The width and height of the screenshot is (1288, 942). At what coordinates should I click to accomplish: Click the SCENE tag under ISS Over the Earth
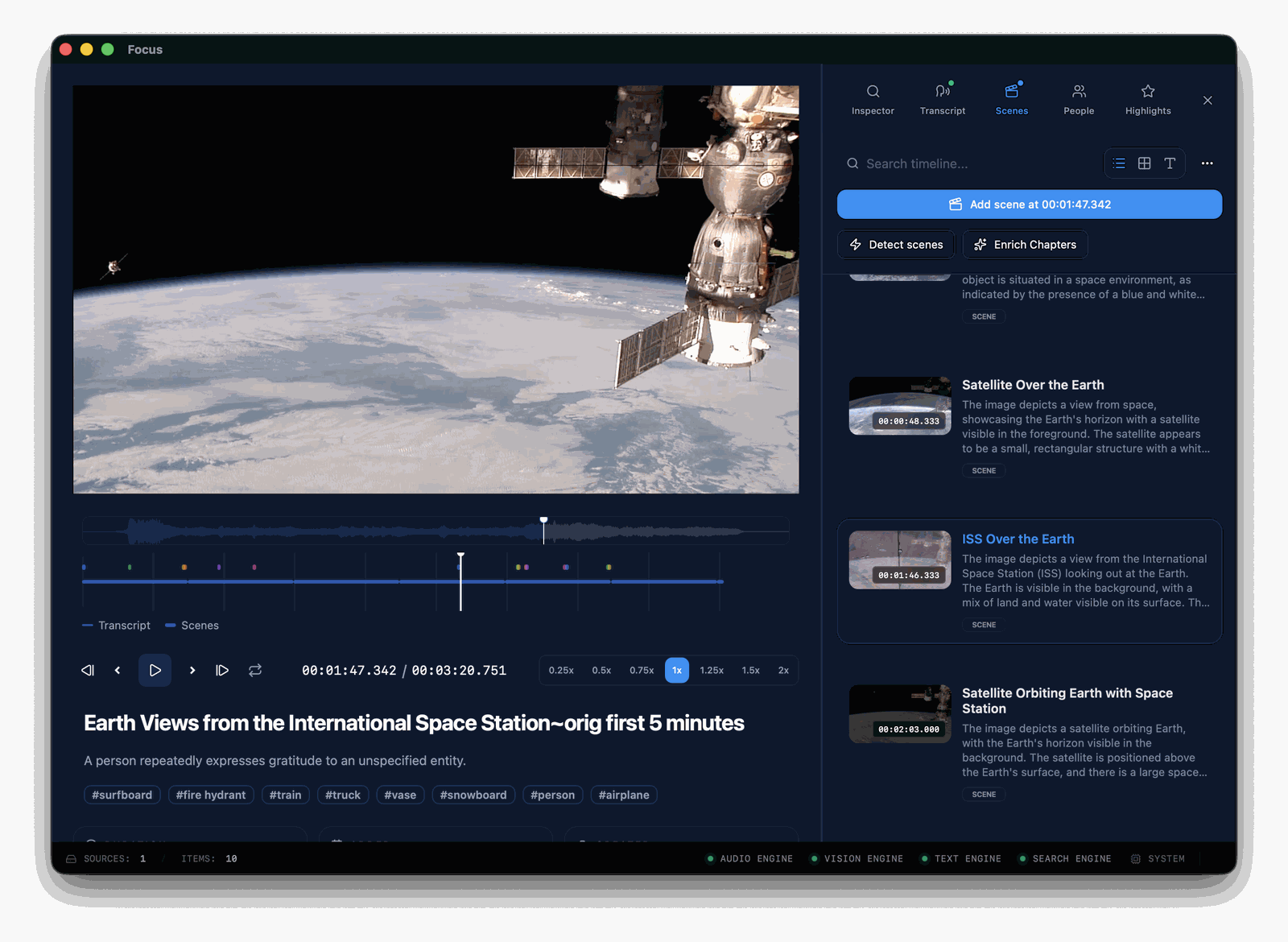(984, 625)
